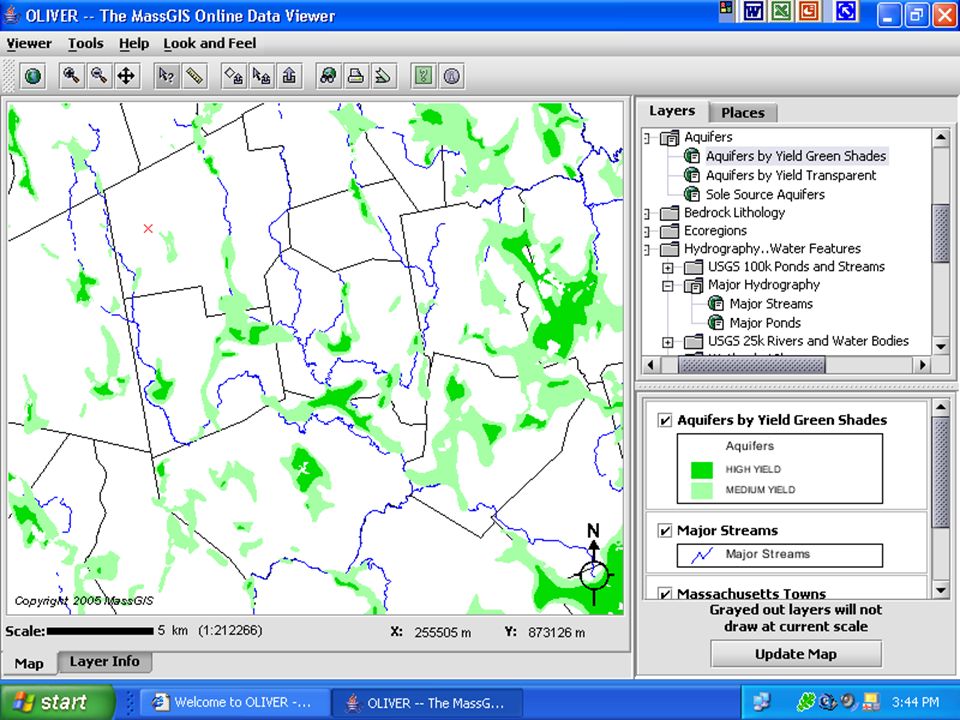The height and width of the screenshot is (720, 960).
Task: Collapse the Major Hydrography group
Action: [668, 285]
